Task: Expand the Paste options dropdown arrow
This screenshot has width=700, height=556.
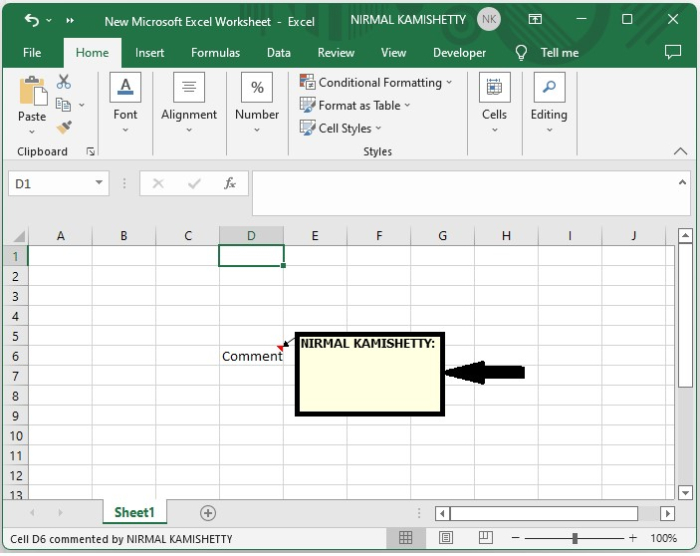Action: coord(32,132)
